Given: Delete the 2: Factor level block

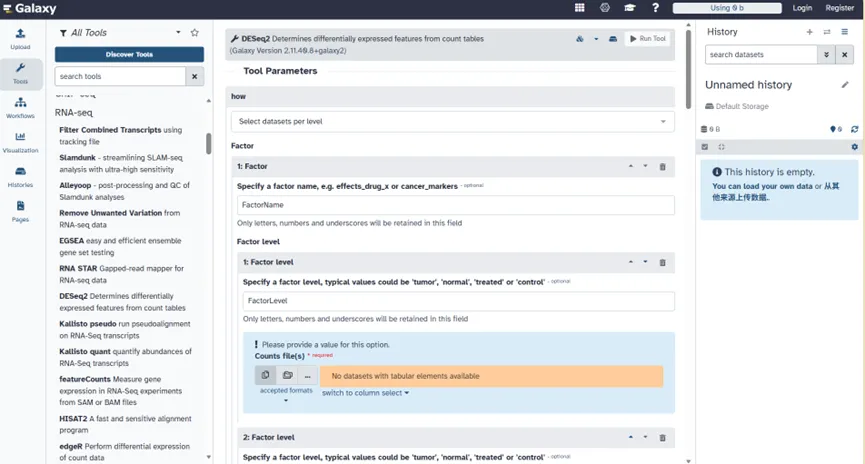Looking at the screenshot, I should (663, 438).
